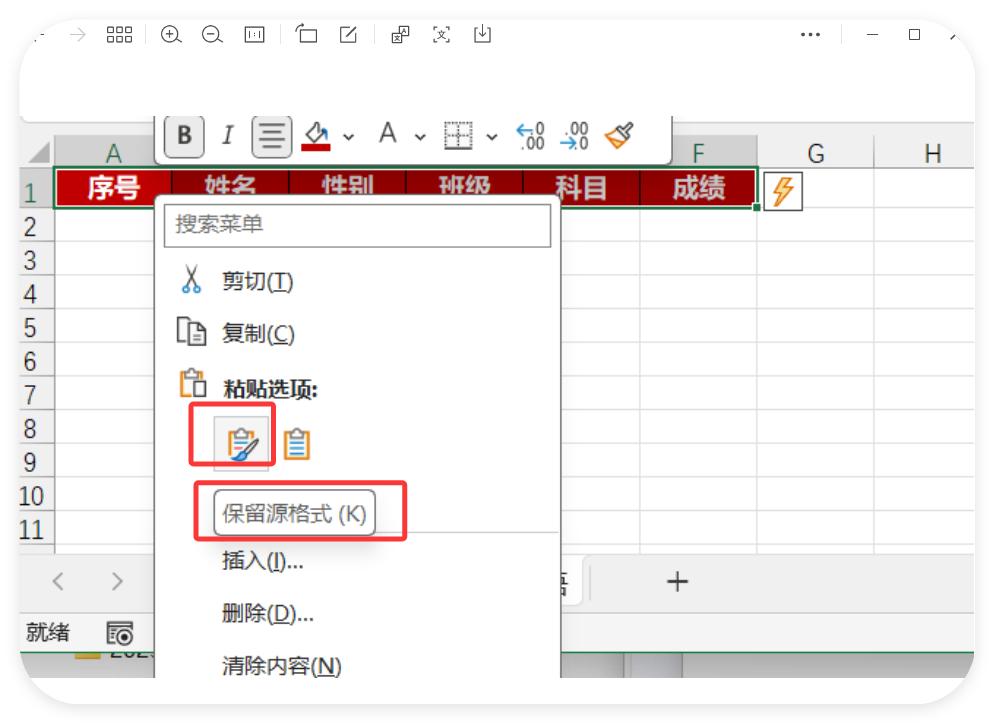Image resolution: width=994 pixels, height=723 pixels.
Task: Select column G header
Action: [x=815, y=153]
